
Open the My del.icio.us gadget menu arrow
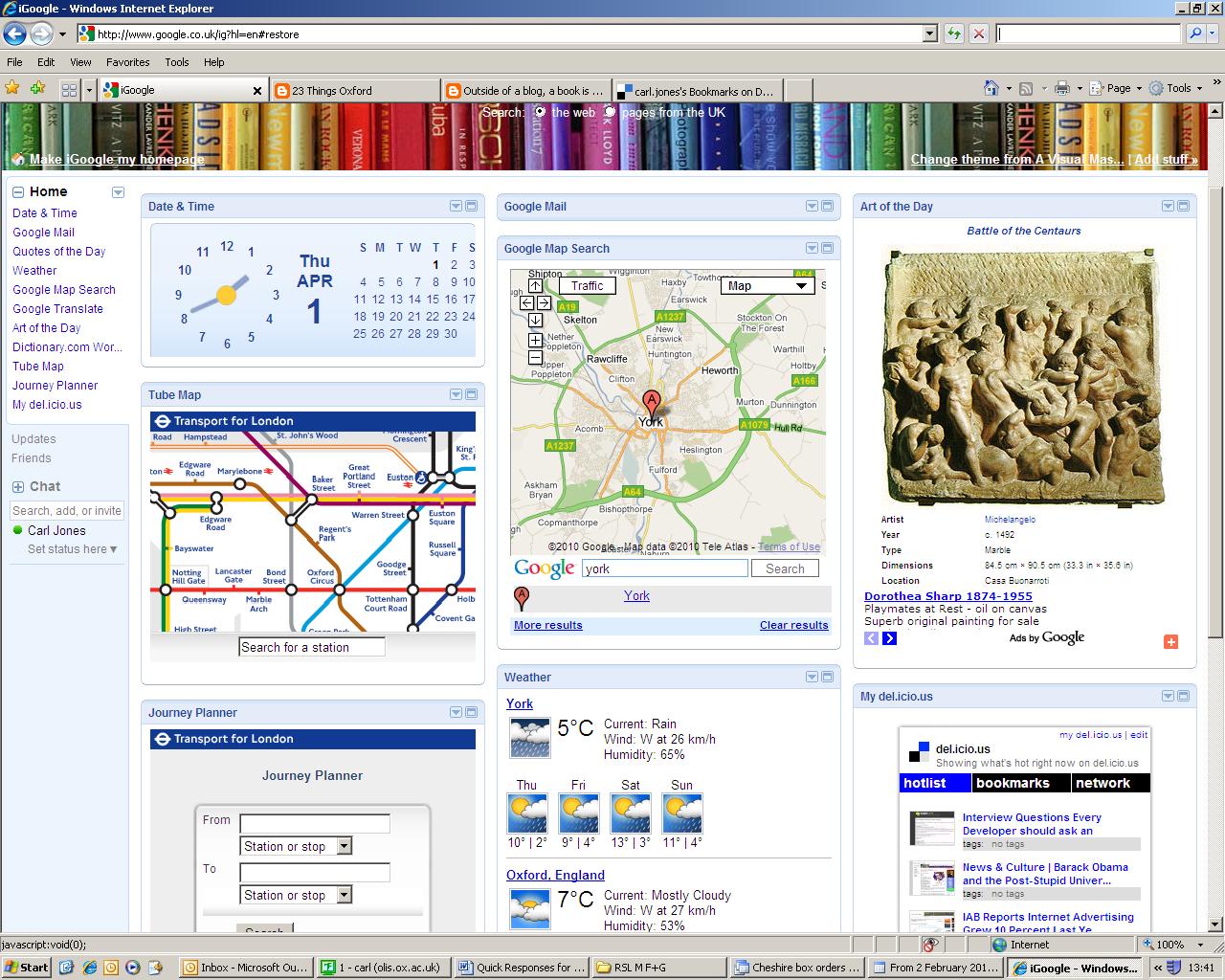[1168, 696]
